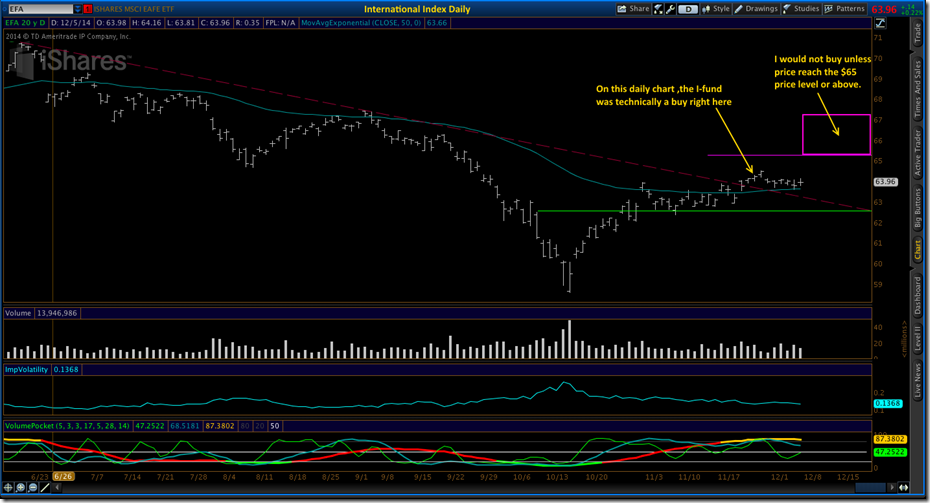Click the 63.66 moving average value
The image size is (930, 503).
coord(437,23)
